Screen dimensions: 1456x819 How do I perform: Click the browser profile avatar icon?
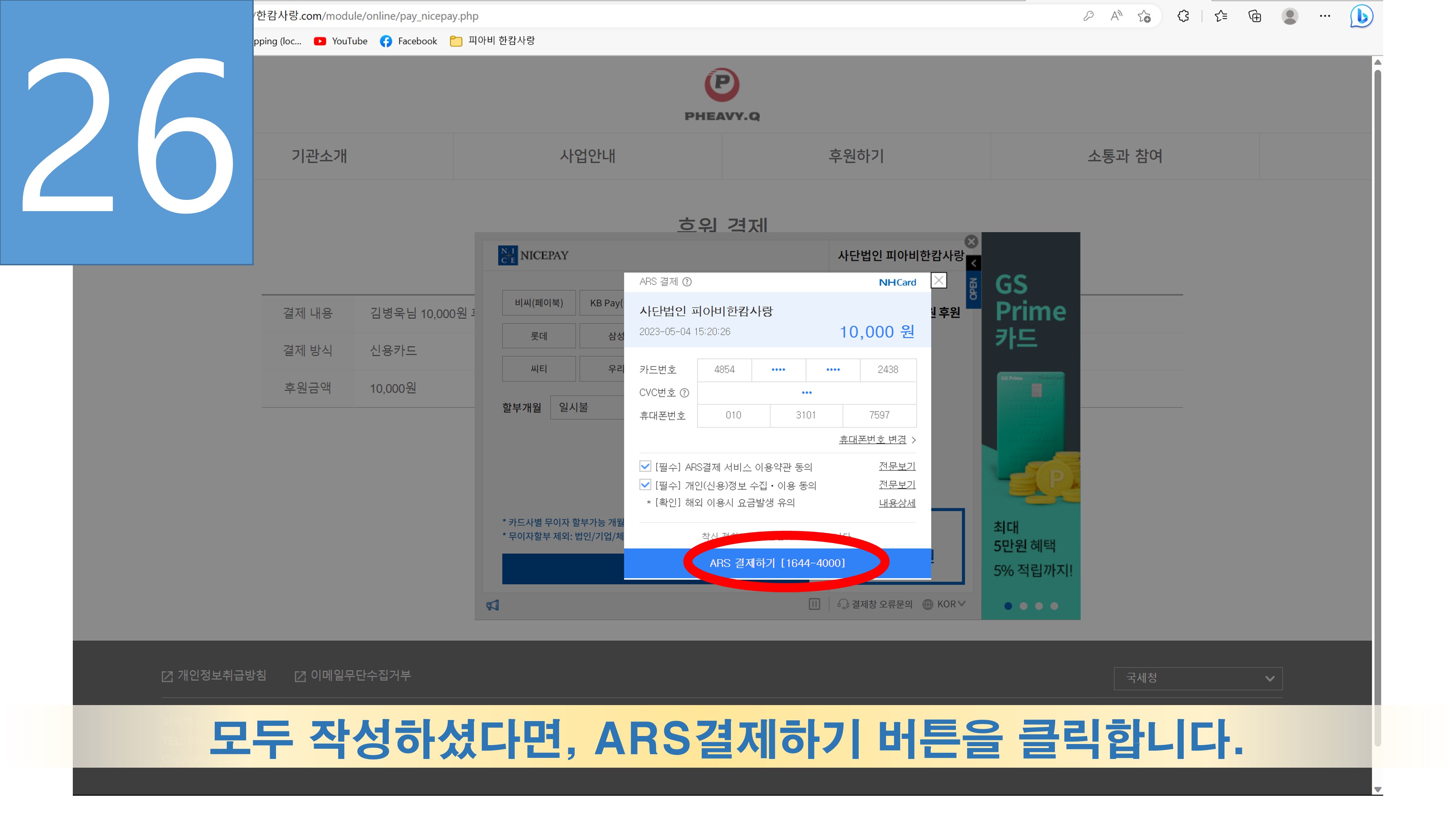[x=1289, y=16]
